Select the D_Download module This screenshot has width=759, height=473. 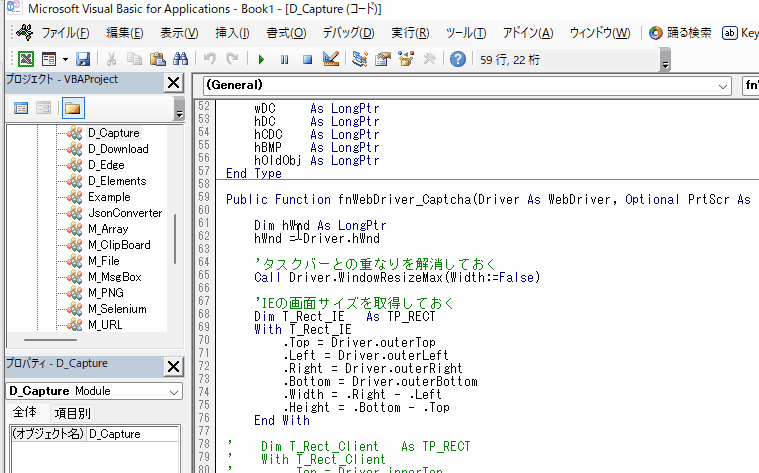(x=118, y=149)
